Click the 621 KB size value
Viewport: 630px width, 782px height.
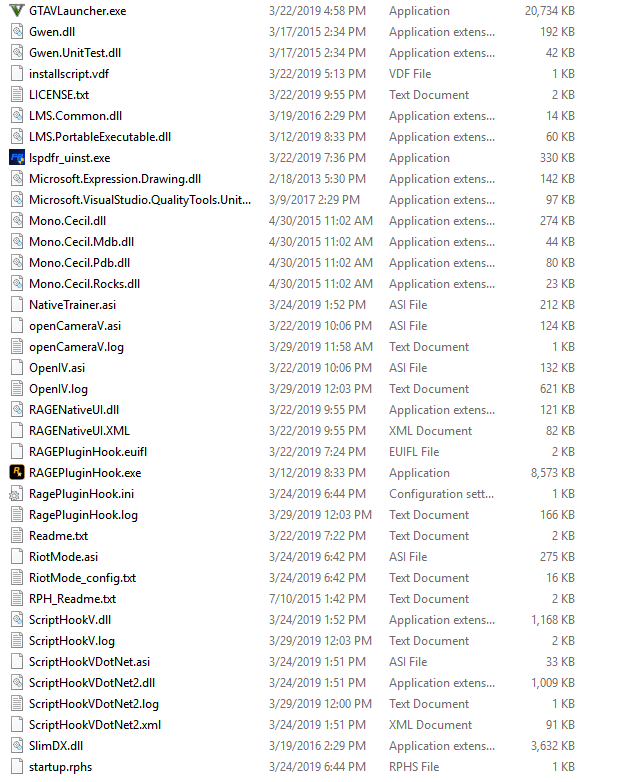[x=557, y=389]
